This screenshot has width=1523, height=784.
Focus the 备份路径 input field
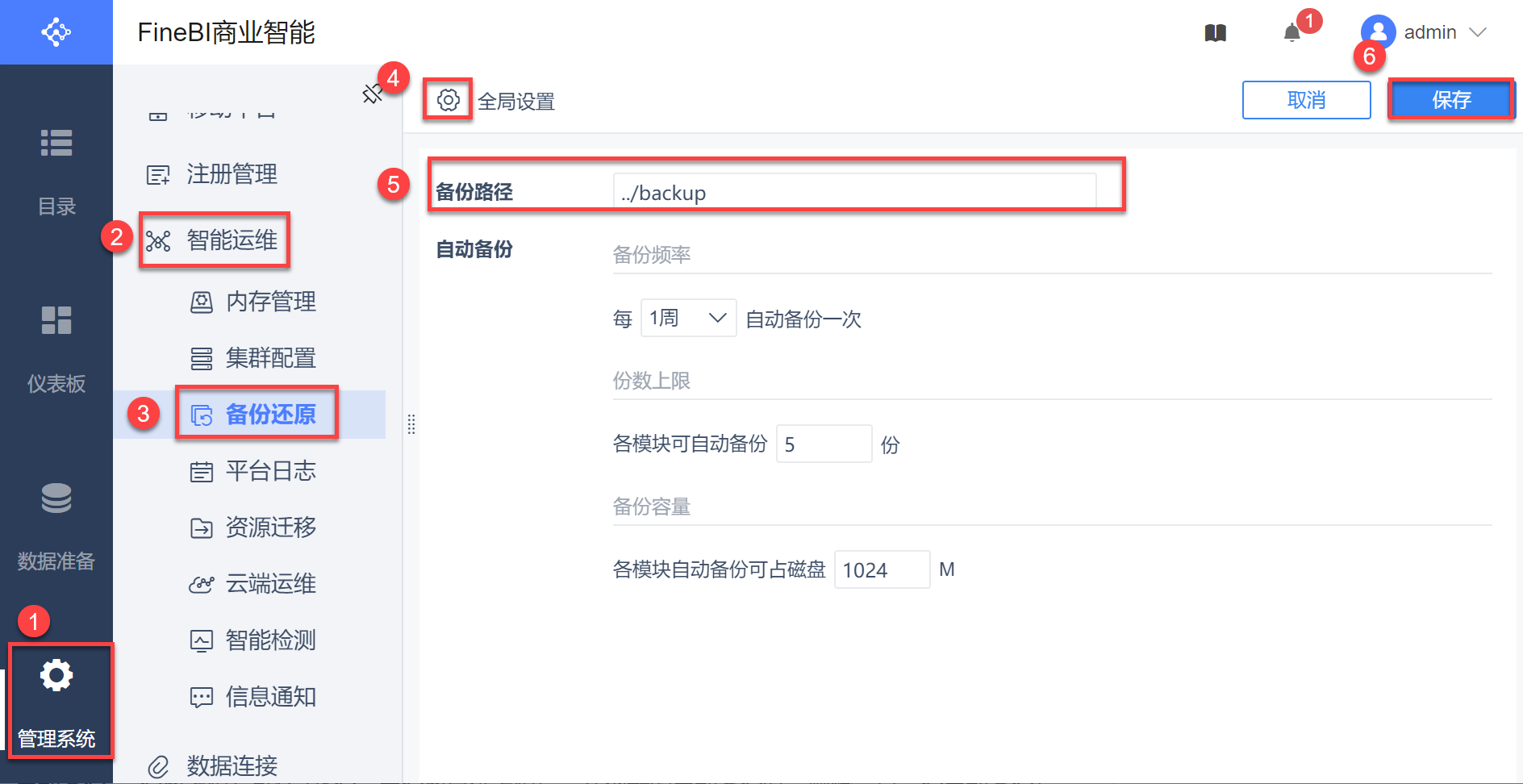[x=853, y=193]
